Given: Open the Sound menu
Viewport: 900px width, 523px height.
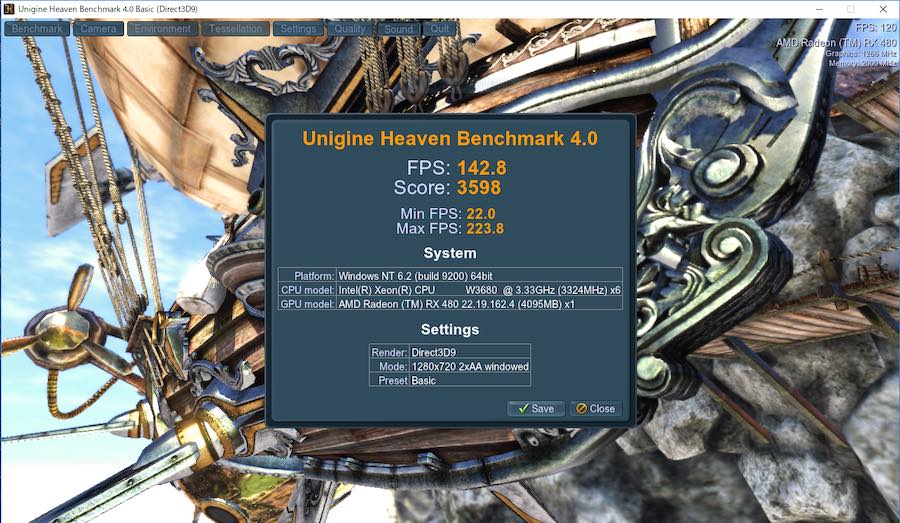Looking at the screenshot, I should click(x=398, y=28).
